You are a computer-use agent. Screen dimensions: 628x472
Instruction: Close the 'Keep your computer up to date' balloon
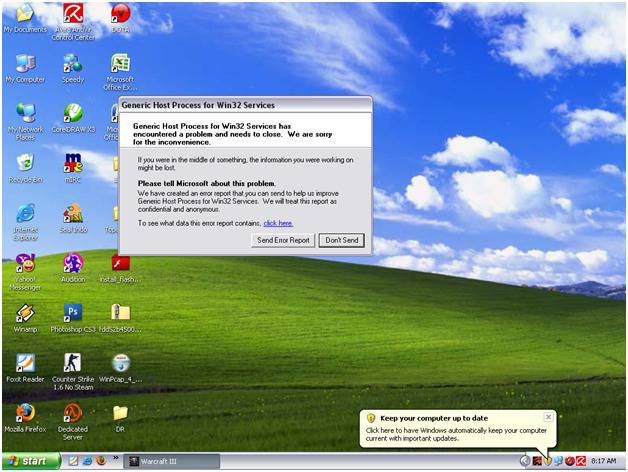(548, 417)
